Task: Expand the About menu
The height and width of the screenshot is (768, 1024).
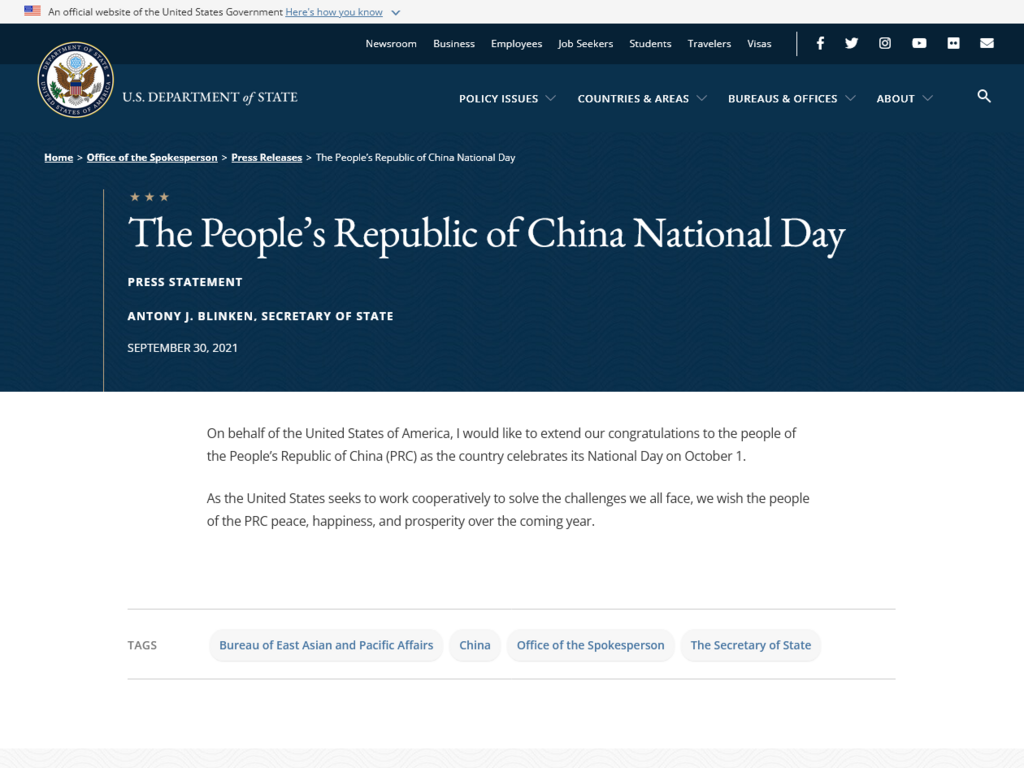Action: click(x=904, y=99)
